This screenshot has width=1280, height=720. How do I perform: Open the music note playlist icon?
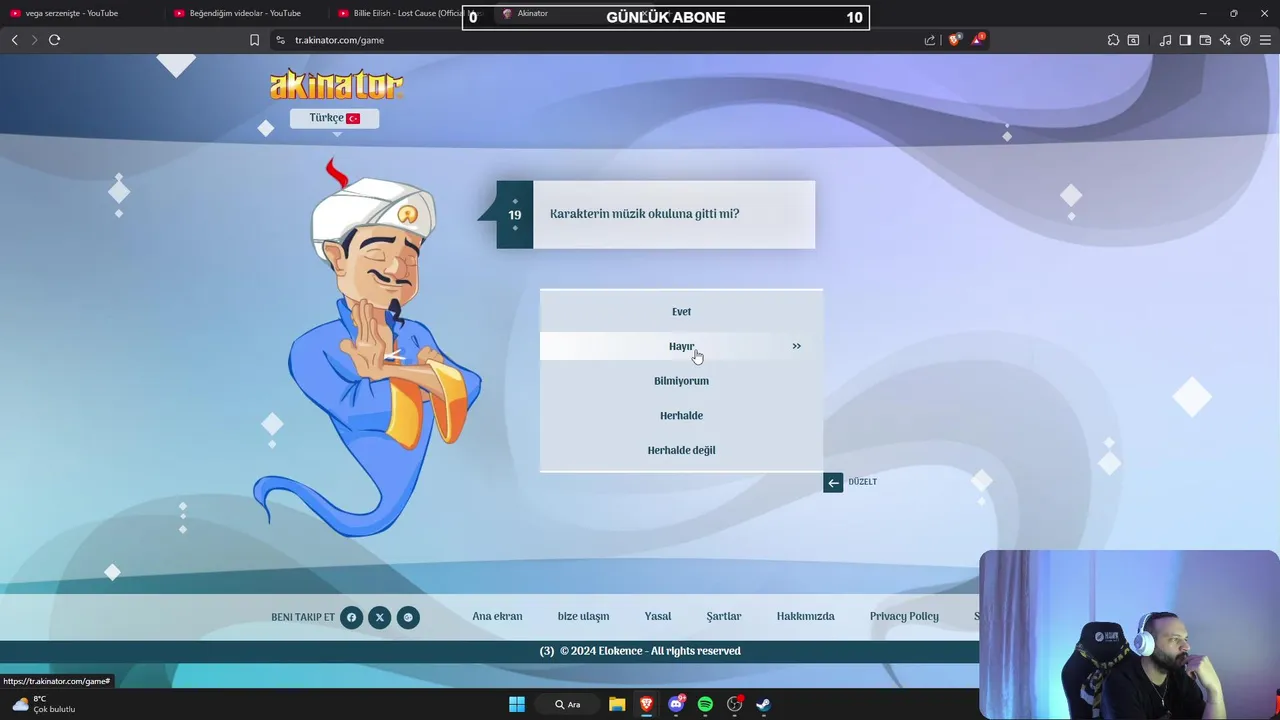pos(1165,40)
